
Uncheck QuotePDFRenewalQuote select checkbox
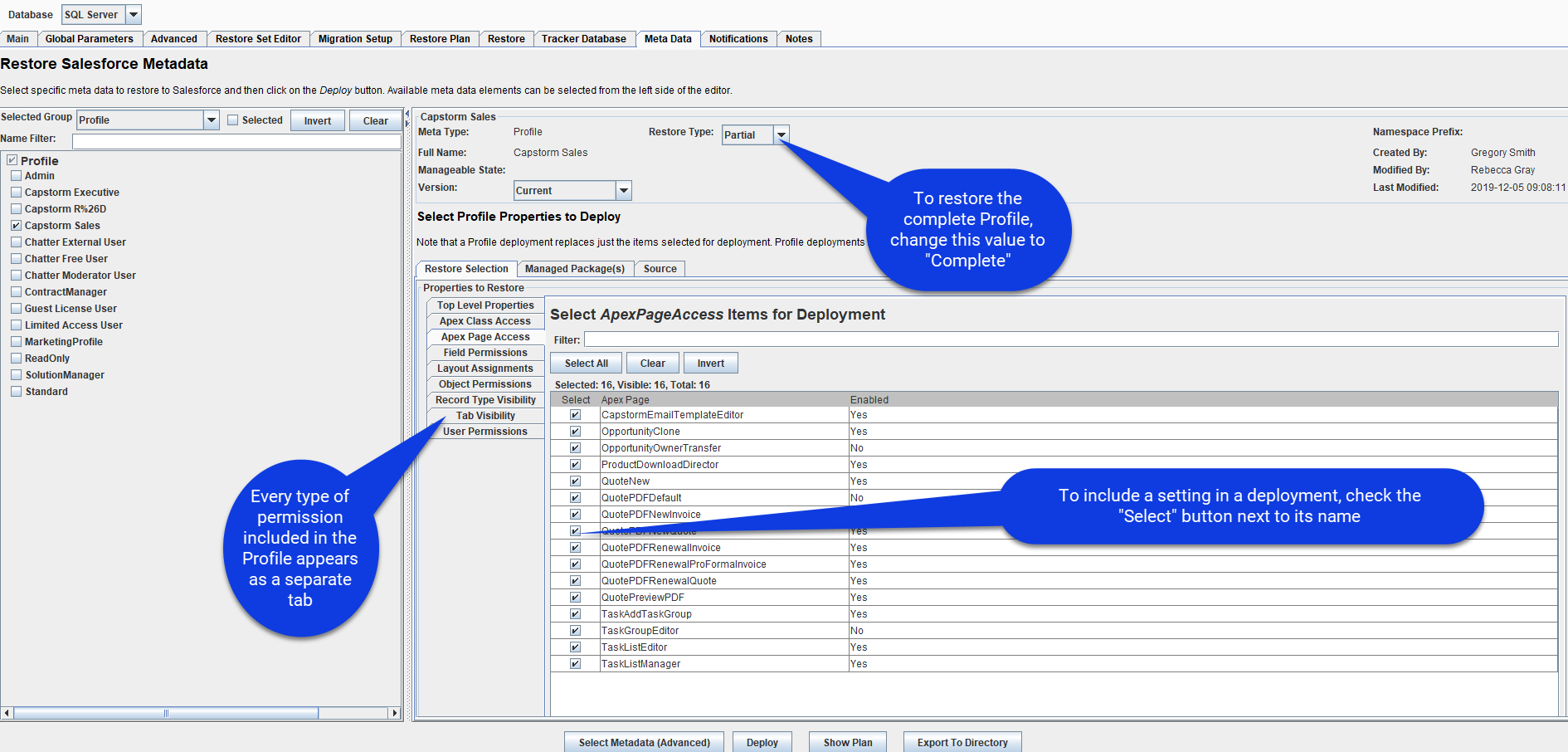tap(575, 581)
